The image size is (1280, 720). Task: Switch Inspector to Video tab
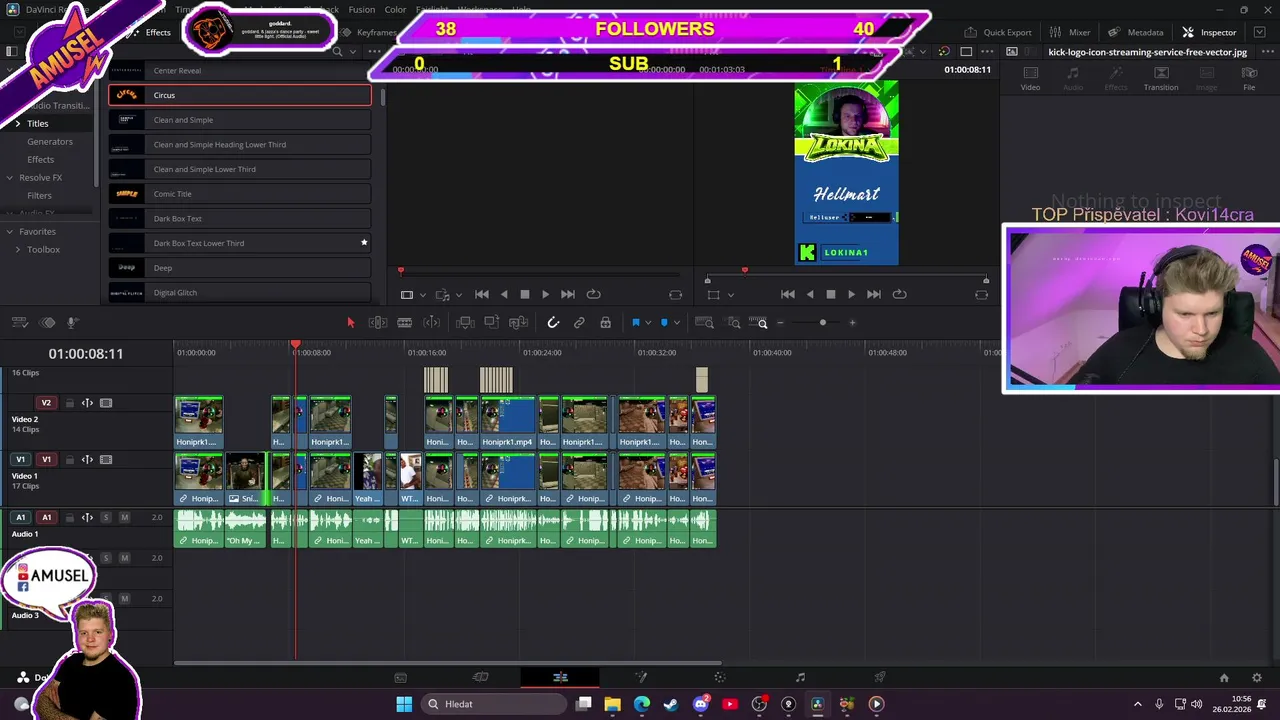pyautogui.click(x=1030, y=78)
